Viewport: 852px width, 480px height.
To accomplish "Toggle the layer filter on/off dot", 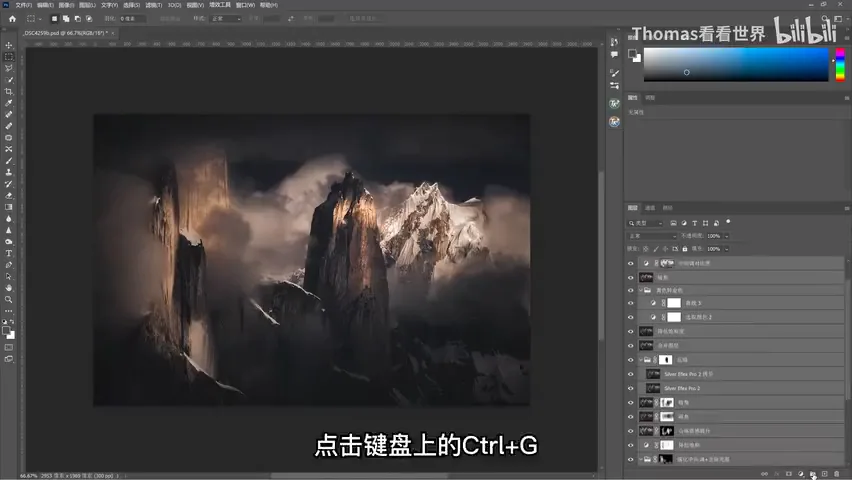I will tap(728, 222).
